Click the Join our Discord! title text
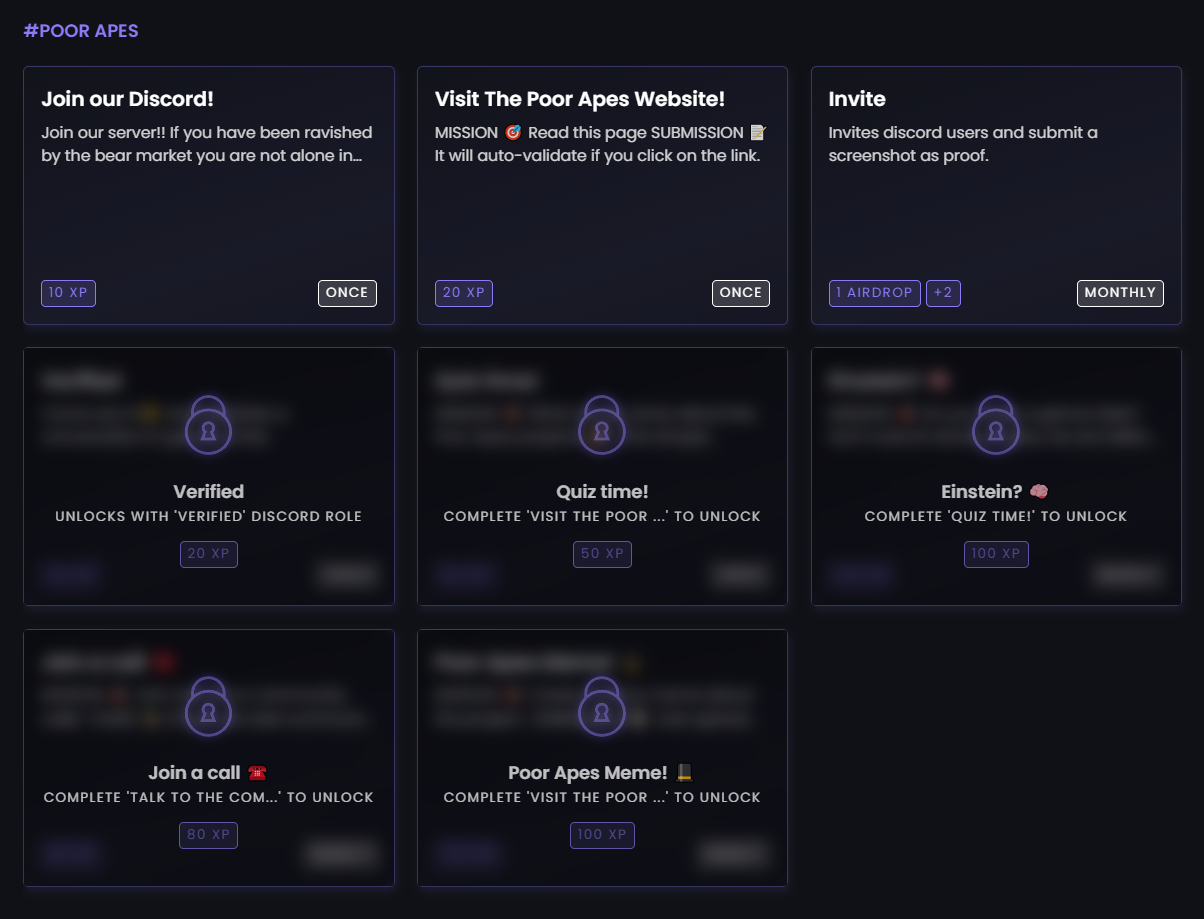This screenshot has height=919, width=1204. point(128,99)
